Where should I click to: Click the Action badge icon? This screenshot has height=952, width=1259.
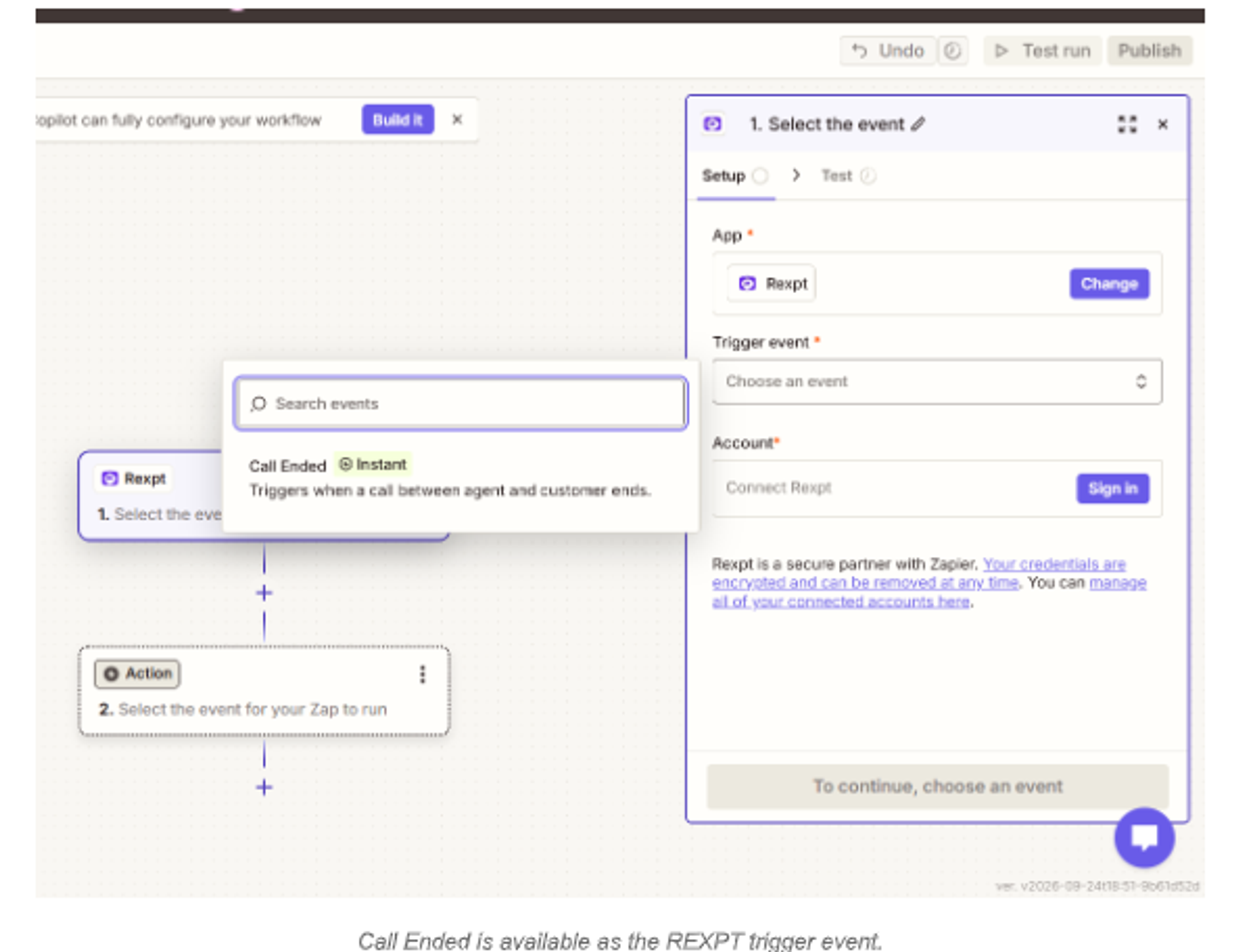point(111,674)
